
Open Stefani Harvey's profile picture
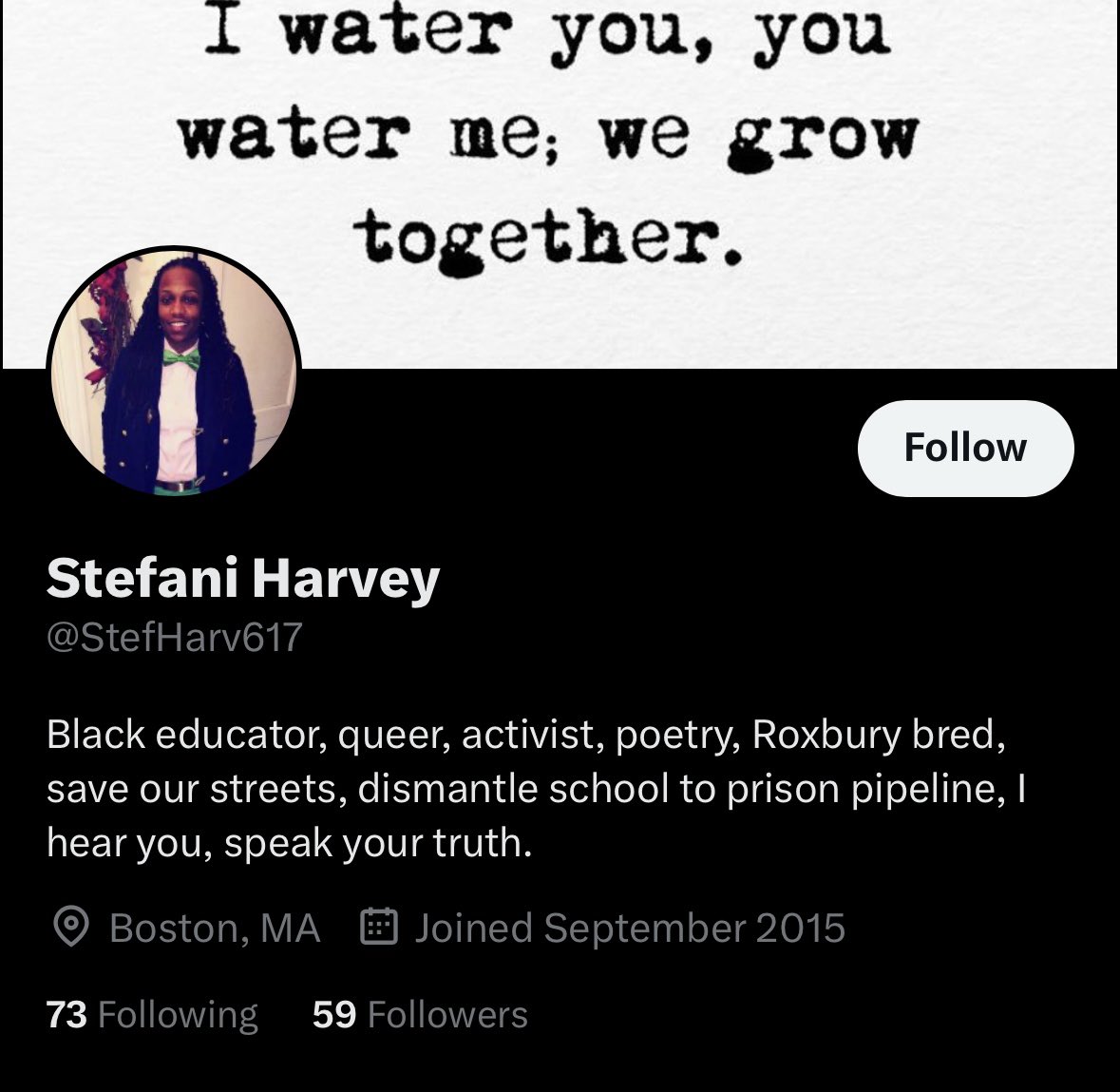[174, 372]
